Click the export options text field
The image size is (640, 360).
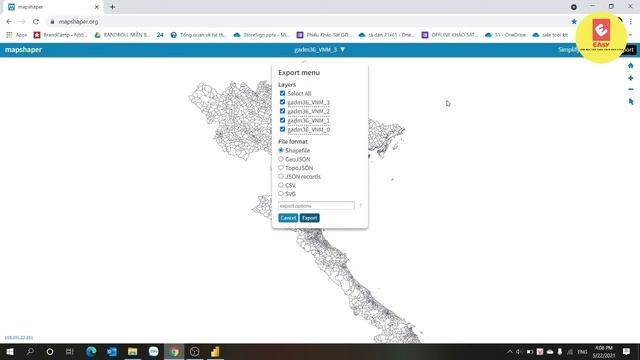pos(316,206)
